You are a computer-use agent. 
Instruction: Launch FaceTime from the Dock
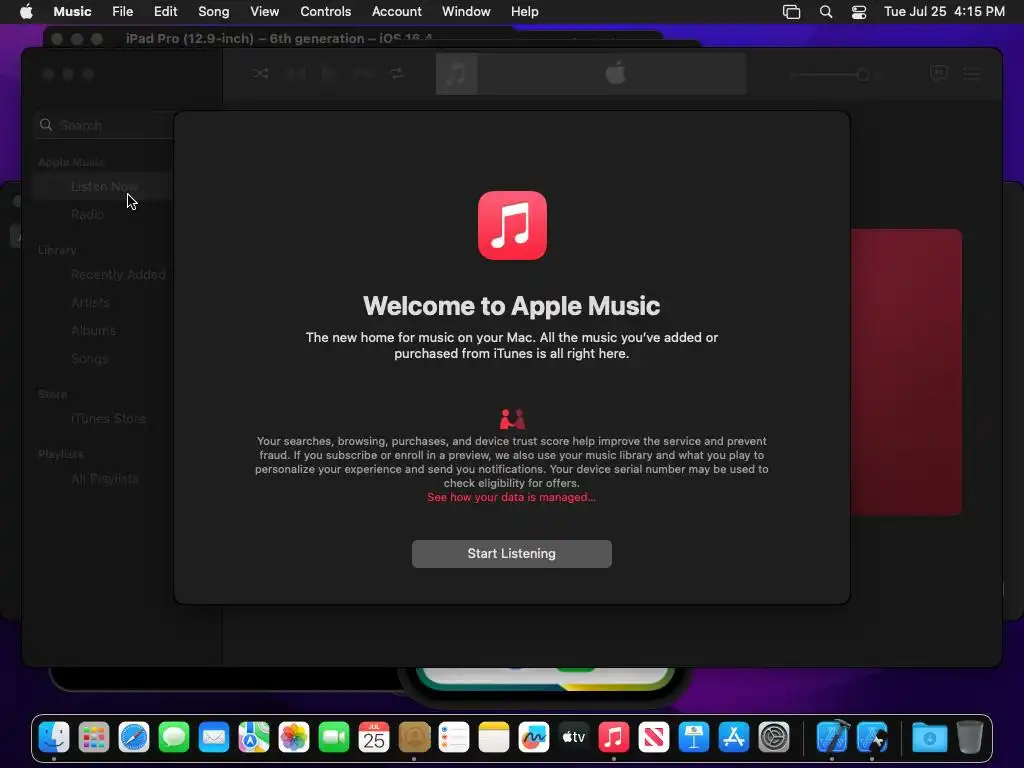pyautogui.click(x=334, y=738)
